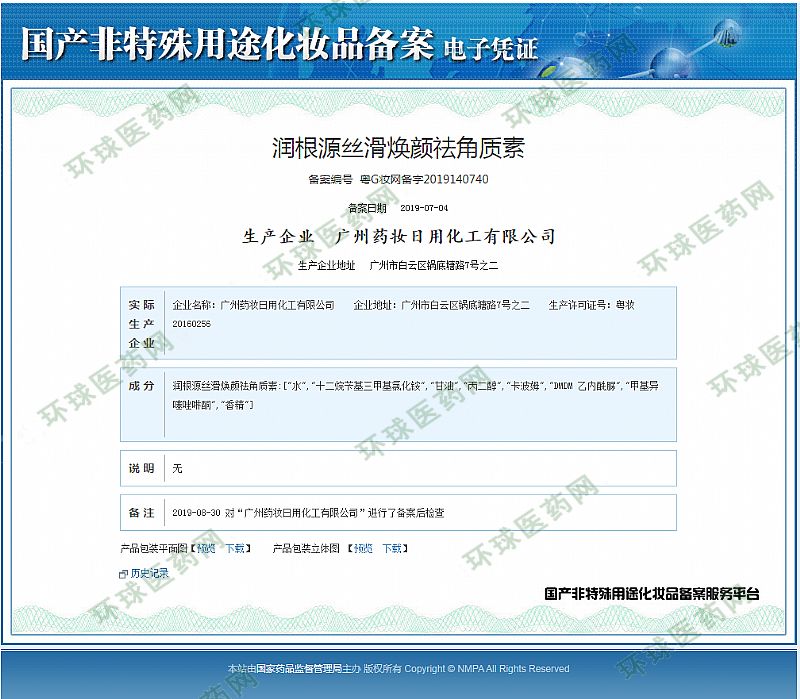
Task: Click the 生产企业 name 广州药妆日用化工有限公司 heading
Action: [x=446, y=237]
